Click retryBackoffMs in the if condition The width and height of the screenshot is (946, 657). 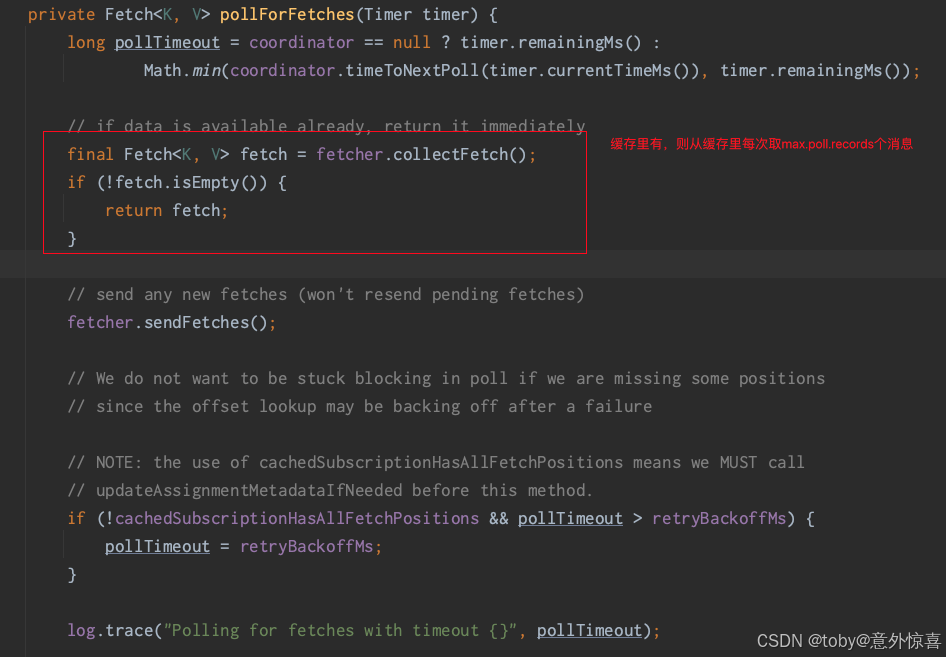click(x=719, y=519)
